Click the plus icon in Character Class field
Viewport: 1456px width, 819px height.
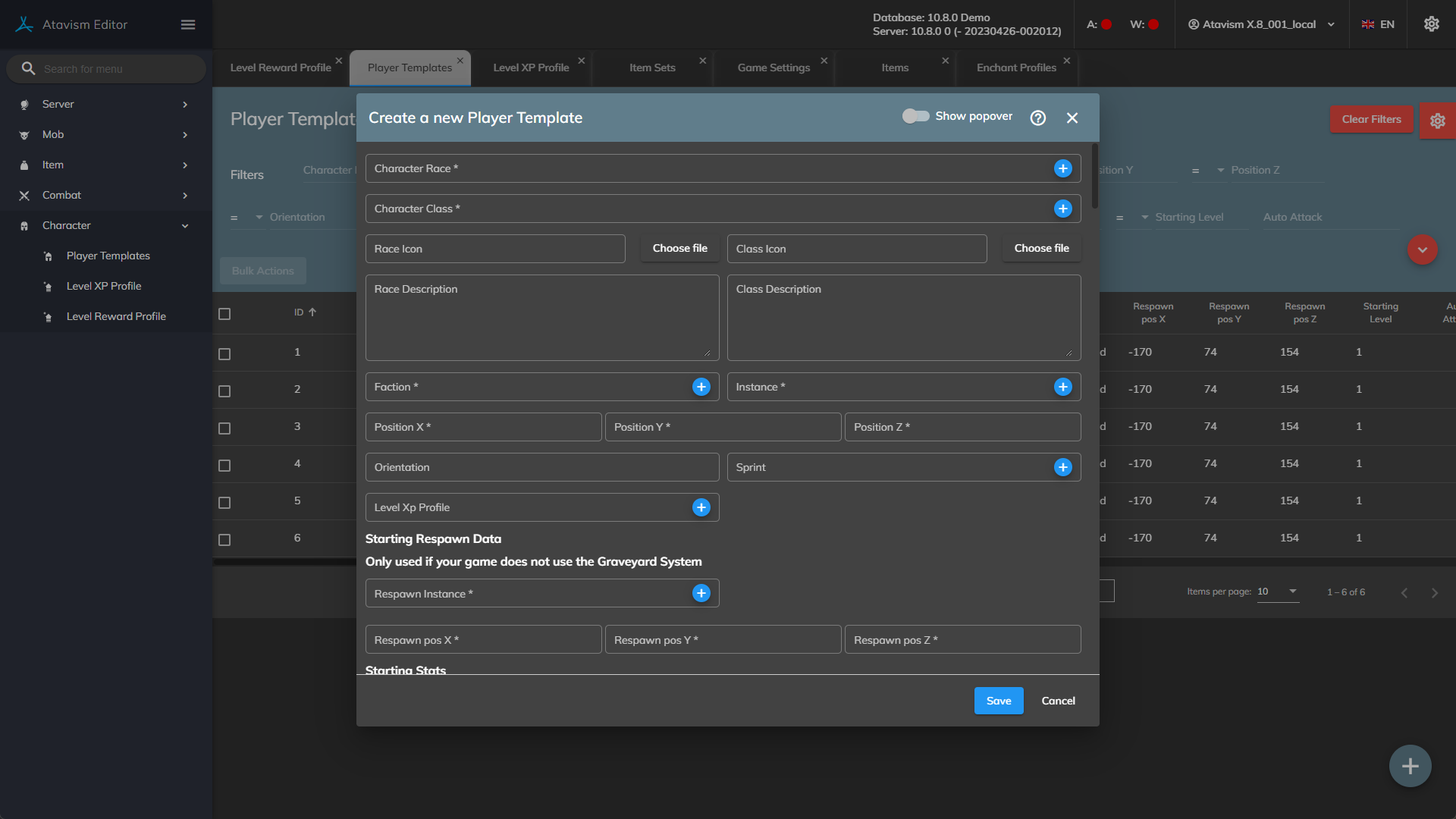point(1062,209)
